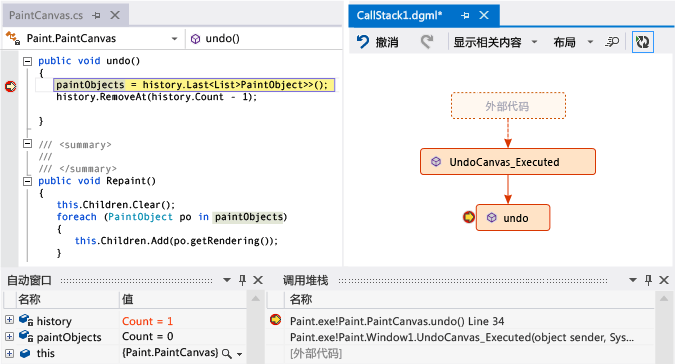Click the paintObjects field icon
Image resolution: width=675 pixels, height=364 pixels.
(x=26, y=336)
